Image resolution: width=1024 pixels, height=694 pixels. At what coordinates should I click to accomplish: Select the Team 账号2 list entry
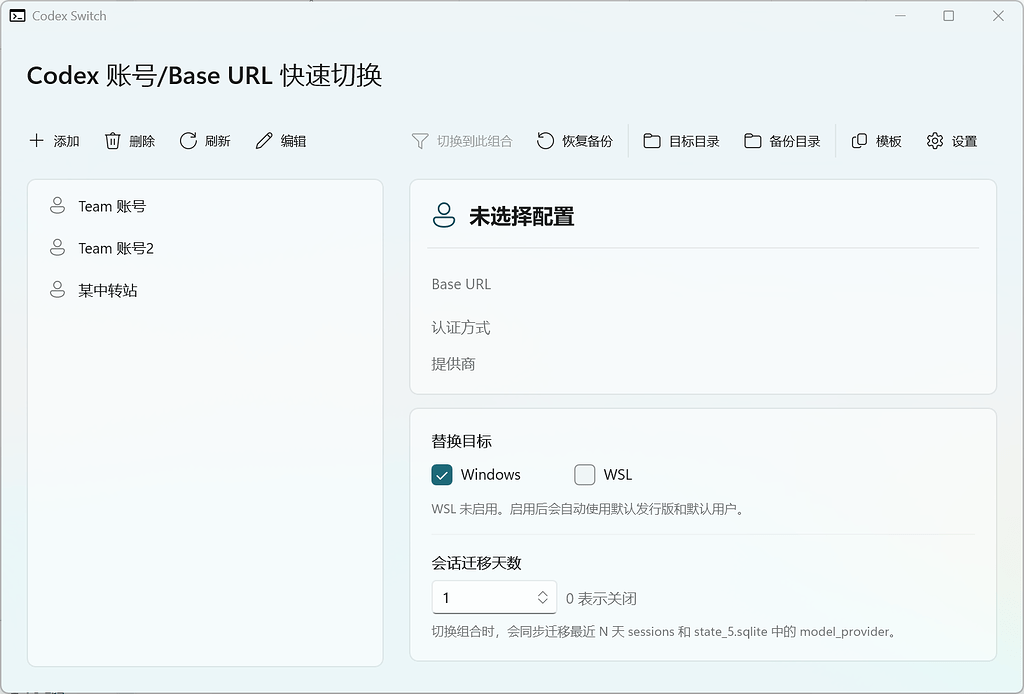click(205, 248)
